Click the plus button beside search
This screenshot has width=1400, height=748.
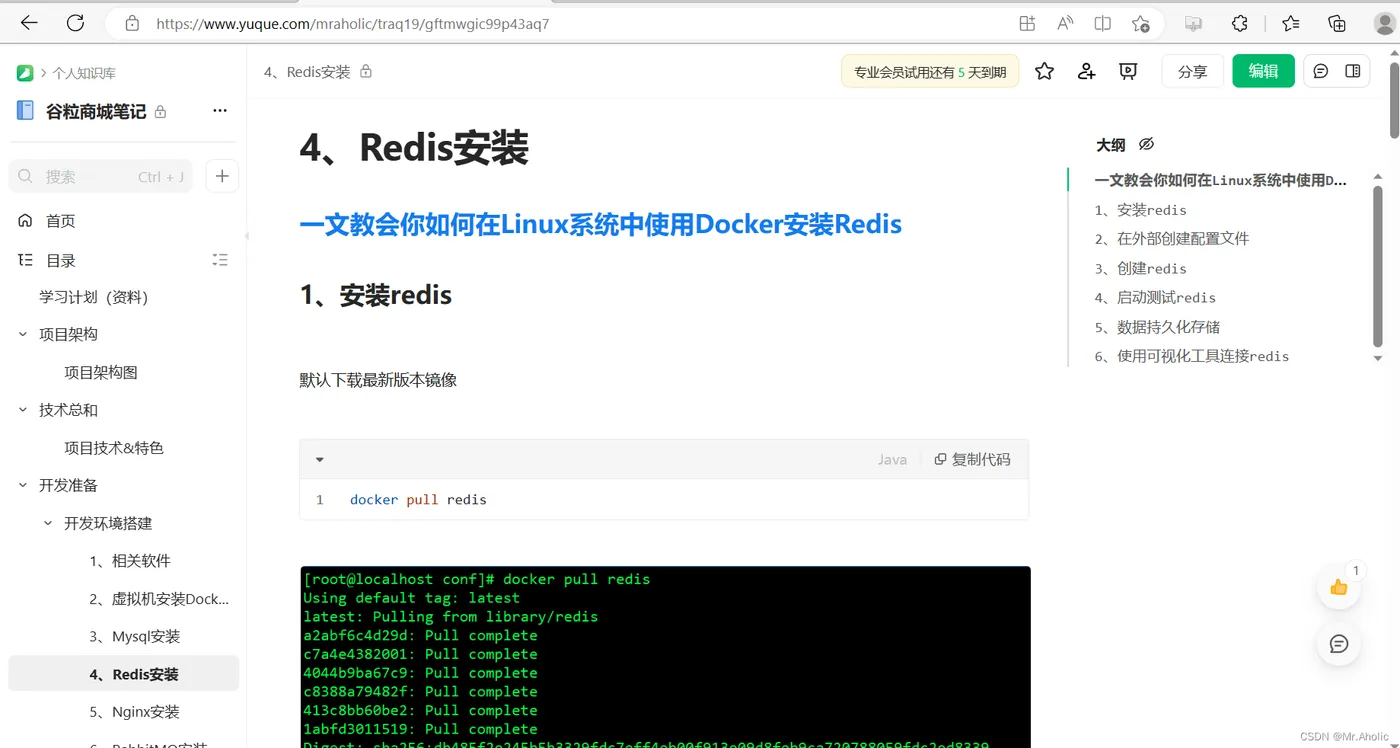pyautogui.click(x=222, y=176)
